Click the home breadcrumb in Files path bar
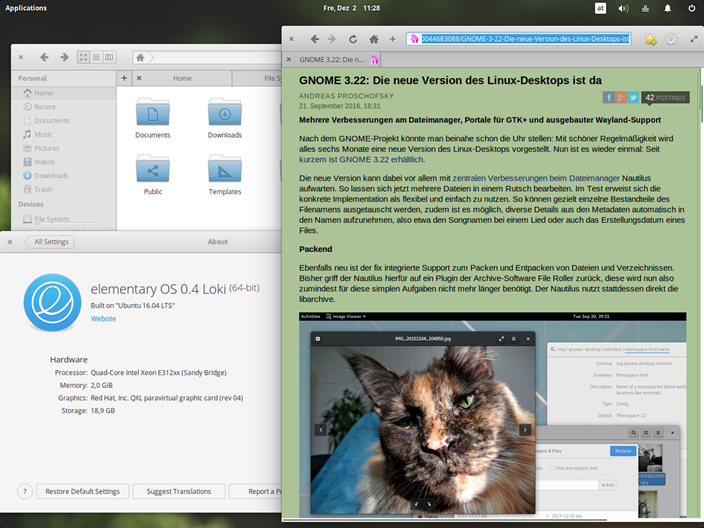The height and width of the screenshot is (528, 704). 141,57
